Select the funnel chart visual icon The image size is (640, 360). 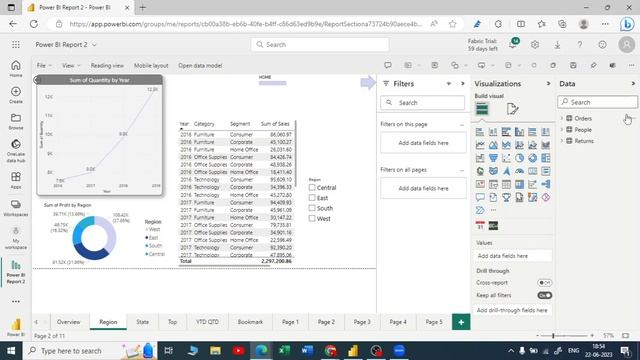pyautogui.click(x=493, y=158)
